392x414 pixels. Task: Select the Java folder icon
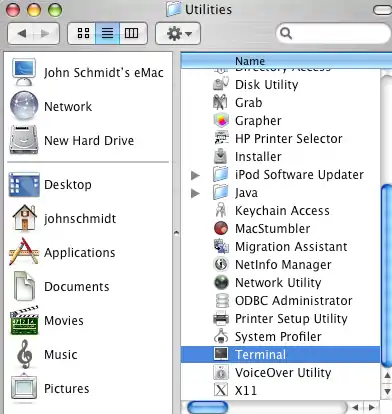pyautogui.click(x=221, y=192)
